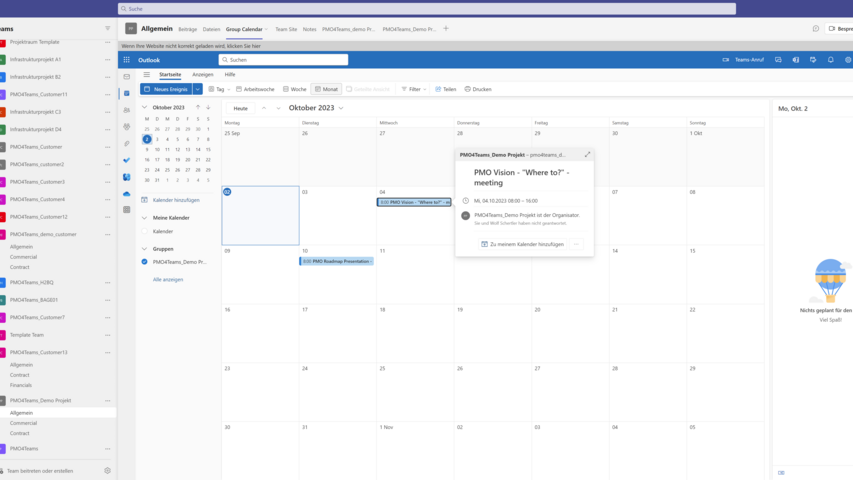
Task: Open Mail from the Outlook side rail
Action: [x=127, y=76]
